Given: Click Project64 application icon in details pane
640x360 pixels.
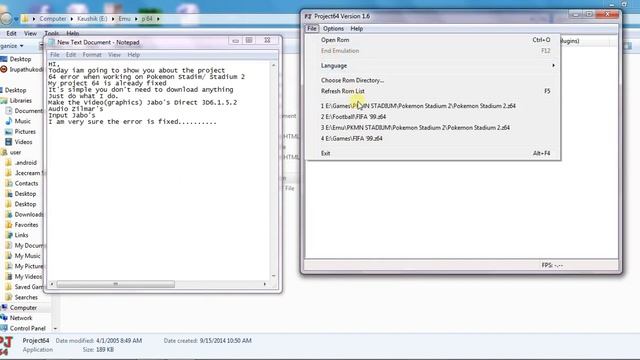Looking at the screenshot, I should point(7,346).
